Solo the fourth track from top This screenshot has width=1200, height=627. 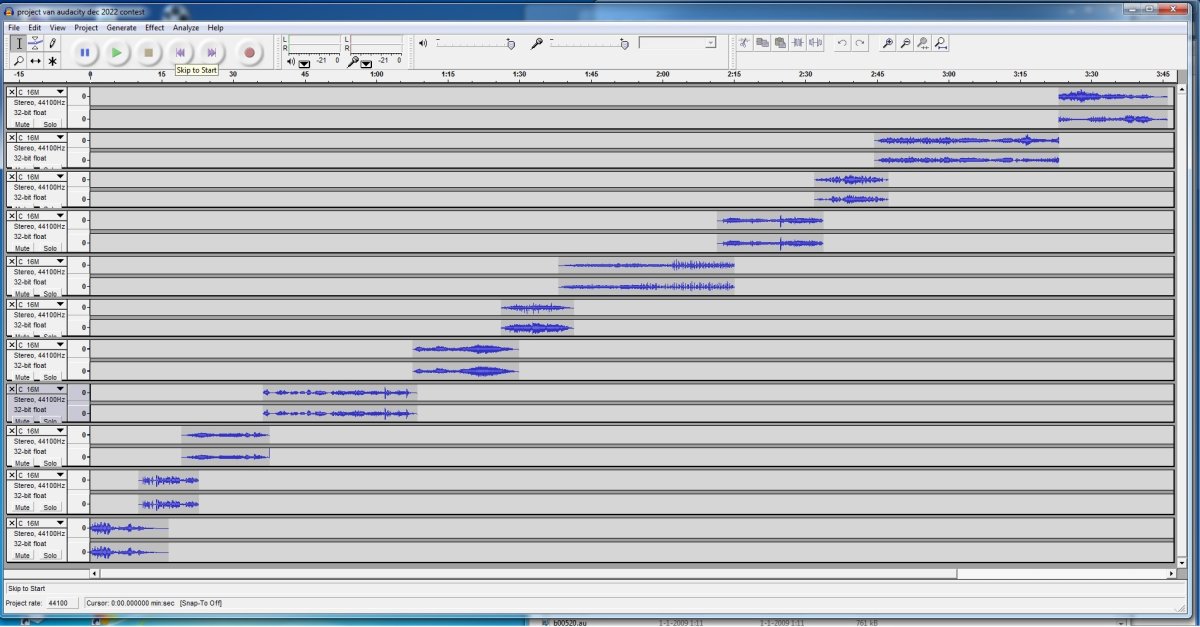pyautogui.click(x=50, y=248)
